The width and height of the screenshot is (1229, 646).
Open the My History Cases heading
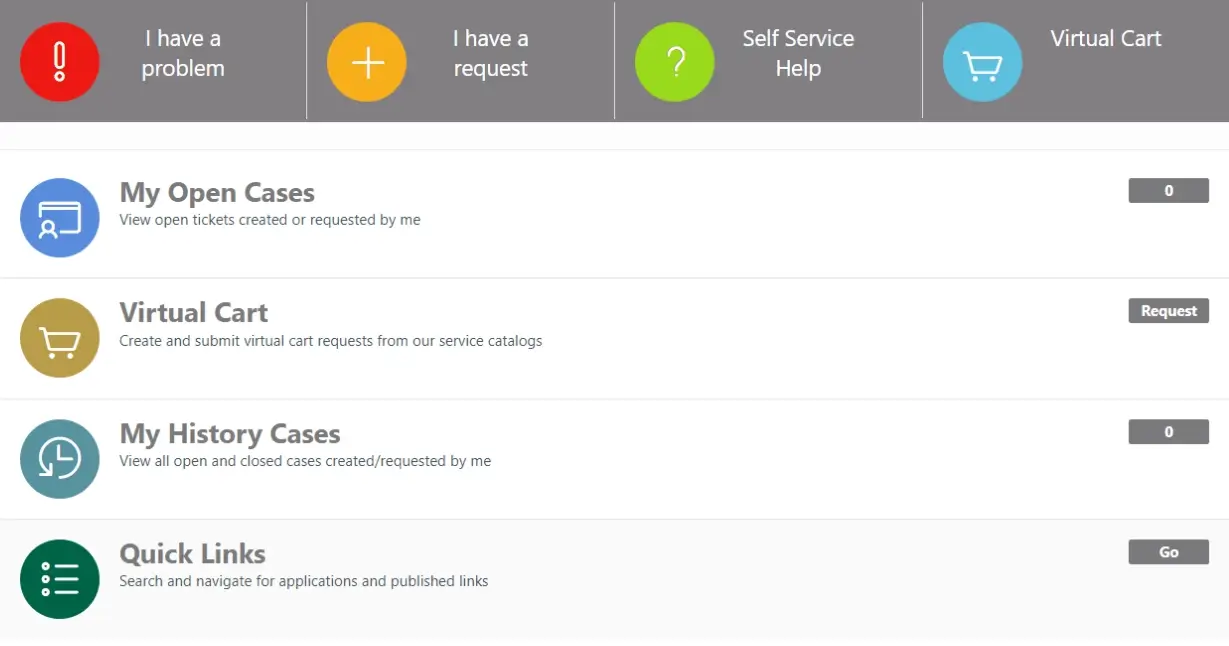[x=230, y=434]
